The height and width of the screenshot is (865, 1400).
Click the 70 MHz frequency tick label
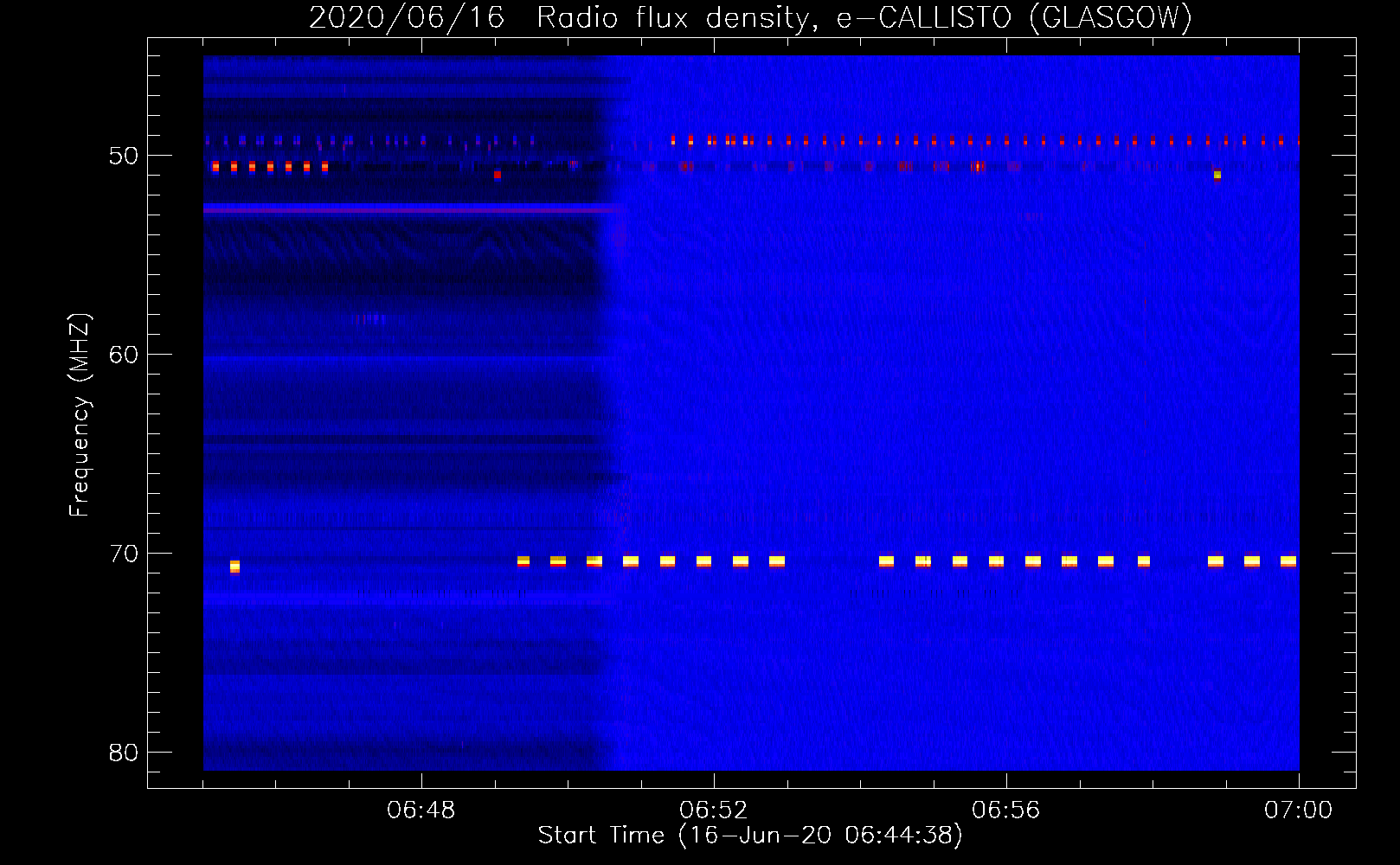click(x=124, y=554)
